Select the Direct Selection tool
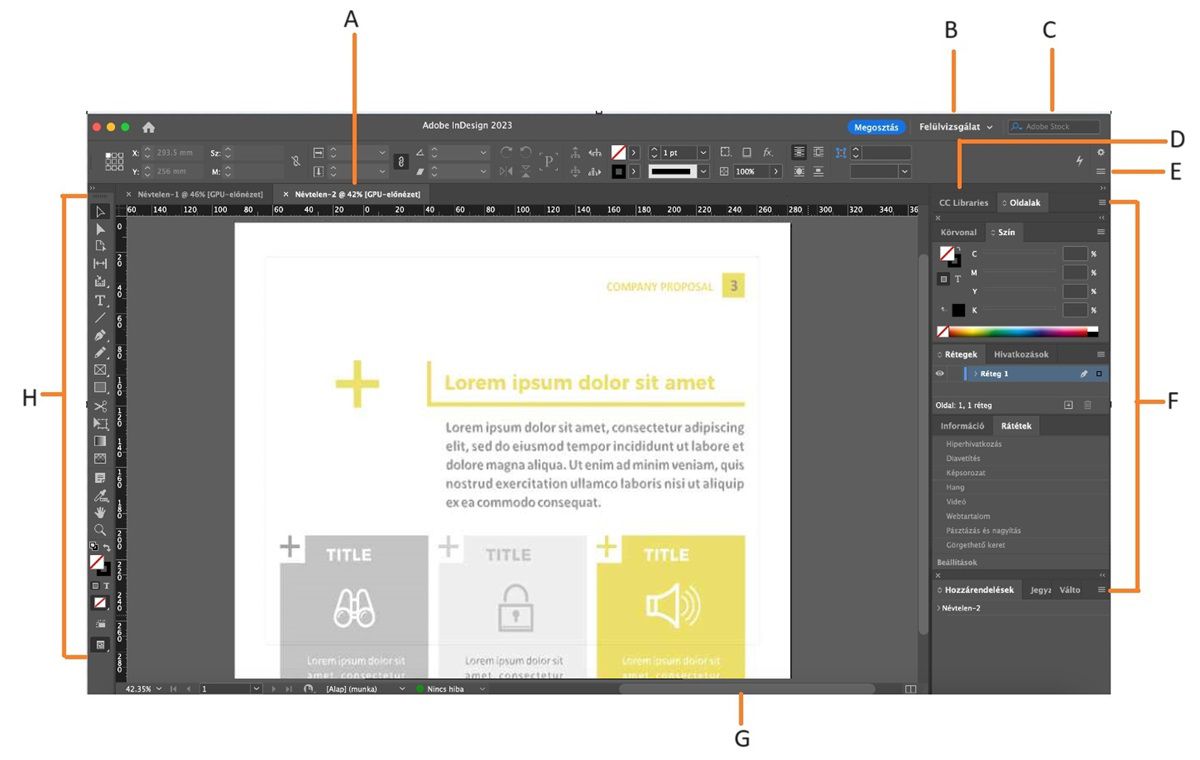 point(100,229)
